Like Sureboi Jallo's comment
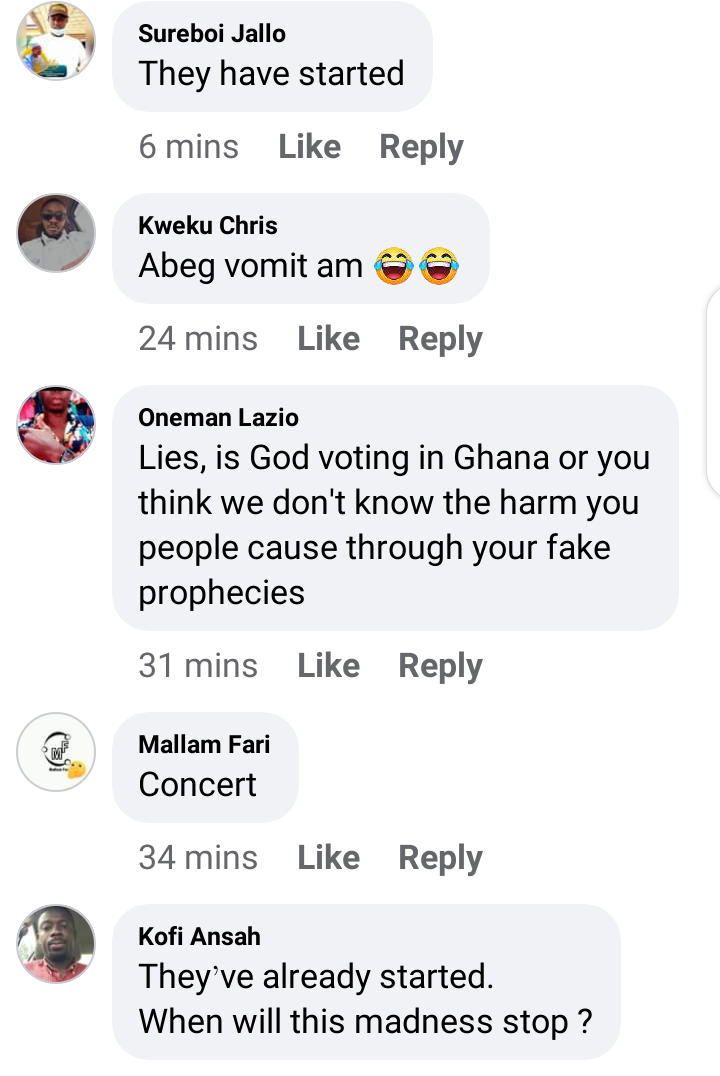Screen dimensions: 720x1076 point(309,147)
